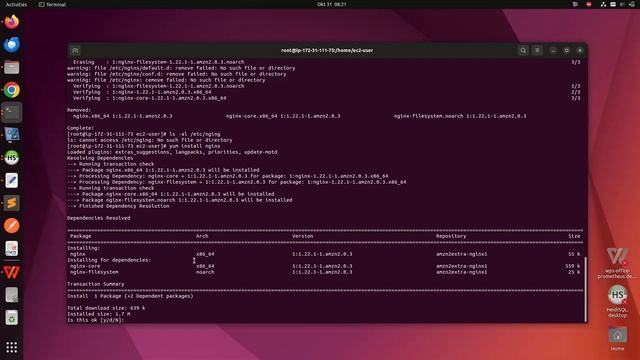The height and width of the screenshot is (360, 640).
Task: Click the screen tray icon in top bar
Action: (x=613, y=4)
